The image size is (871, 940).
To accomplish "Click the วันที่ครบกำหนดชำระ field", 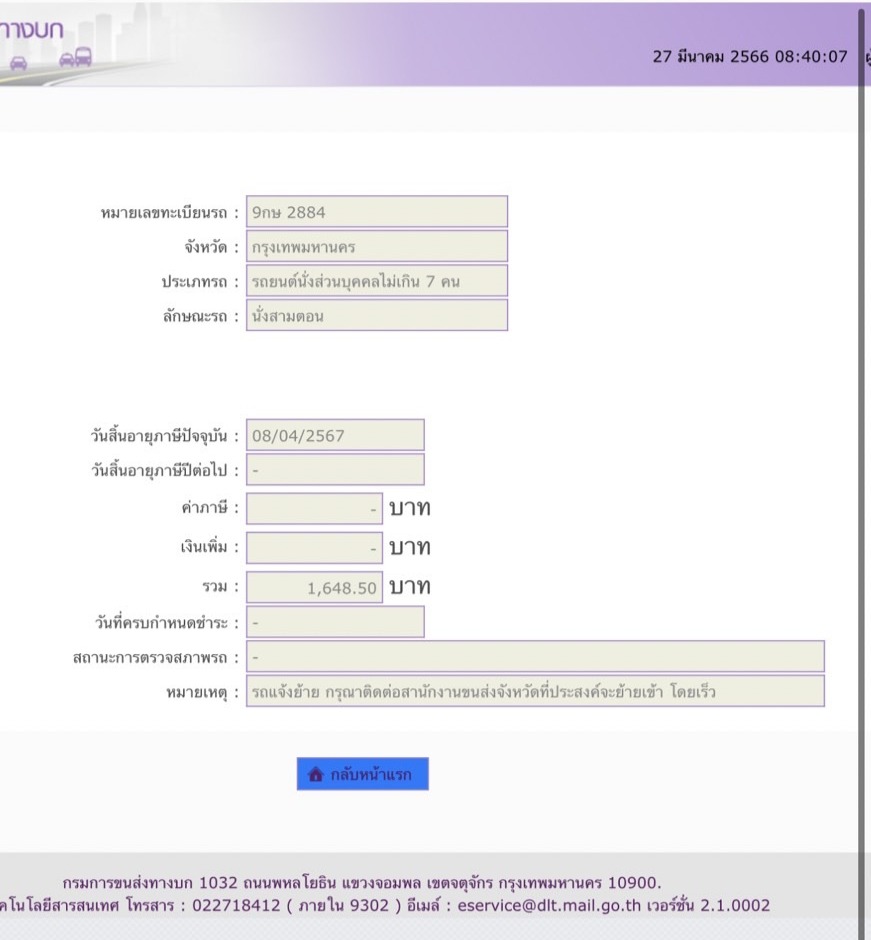I will pos(335,622).
